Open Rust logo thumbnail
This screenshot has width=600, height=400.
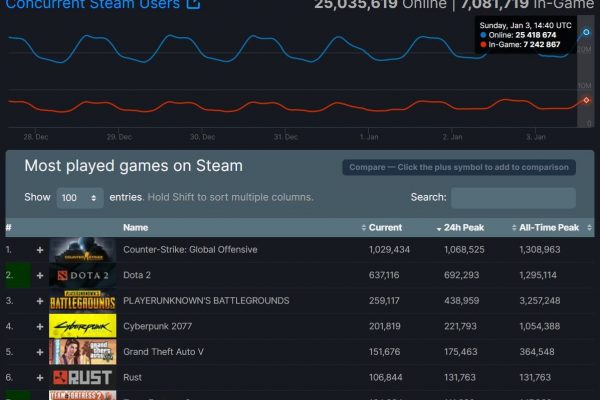tap(83, 377)
